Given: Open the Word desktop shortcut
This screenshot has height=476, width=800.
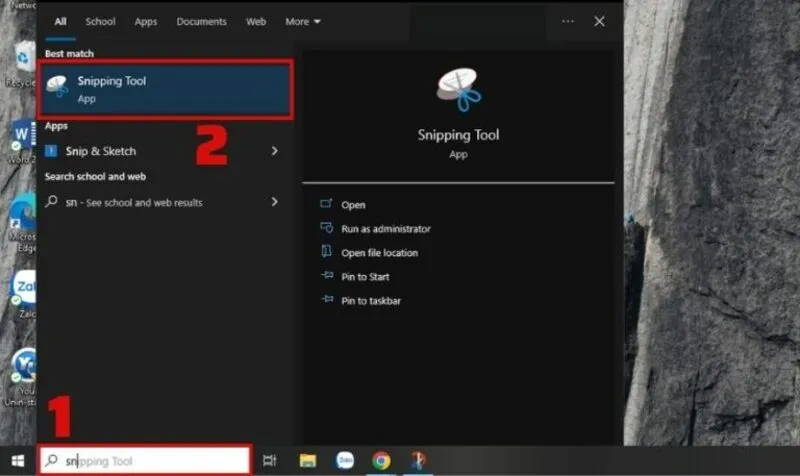Looking at the screenshot, I should tap(22, 140).
